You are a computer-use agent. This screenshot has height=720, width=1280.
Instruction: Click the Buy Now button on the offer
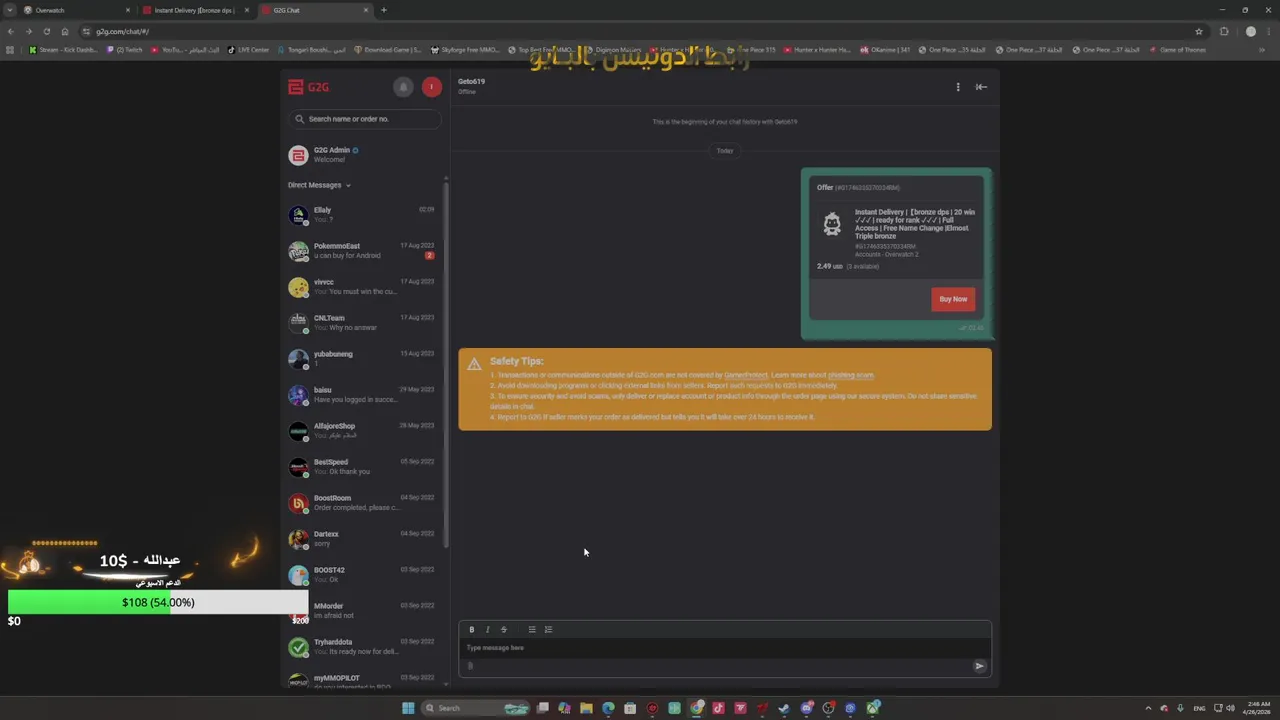point(953,299)
